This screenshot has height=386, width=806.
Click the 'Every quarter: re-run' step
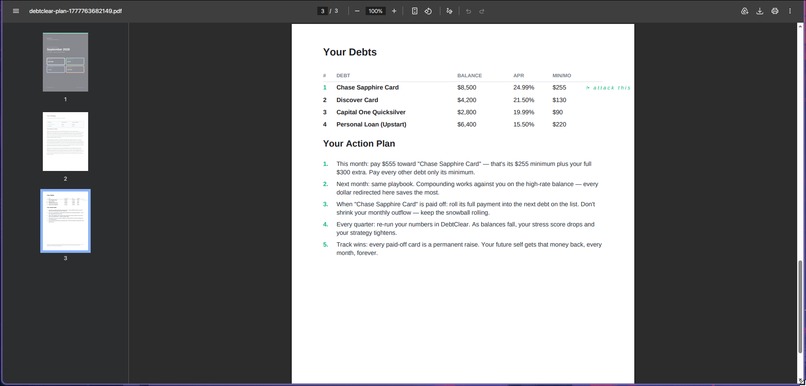click(x=466, y=229)
